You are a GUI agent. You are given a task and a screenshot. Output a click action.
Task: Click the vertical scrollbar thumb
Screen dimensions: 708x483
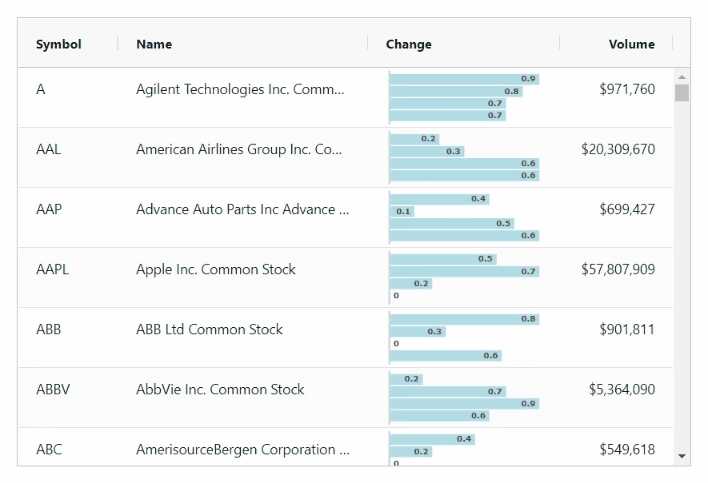682,93
